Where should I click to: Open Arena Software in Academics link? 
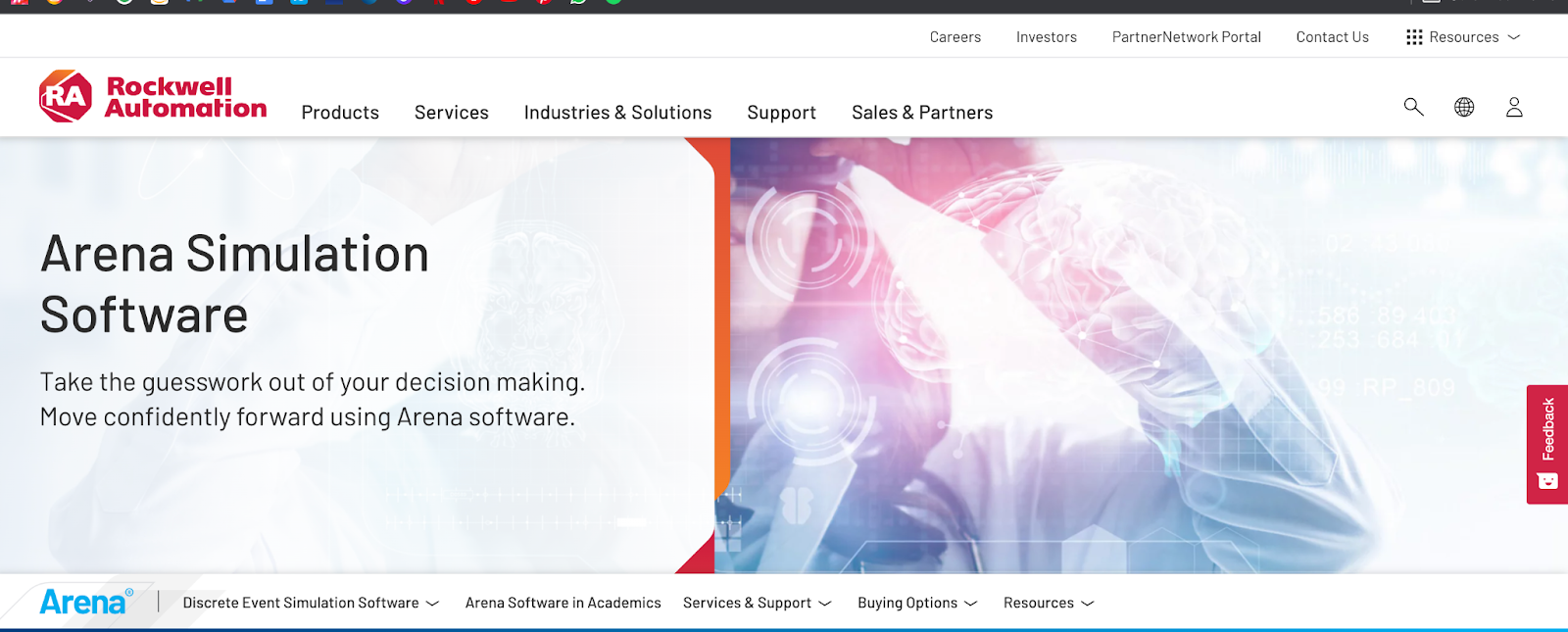pos(563,603)
